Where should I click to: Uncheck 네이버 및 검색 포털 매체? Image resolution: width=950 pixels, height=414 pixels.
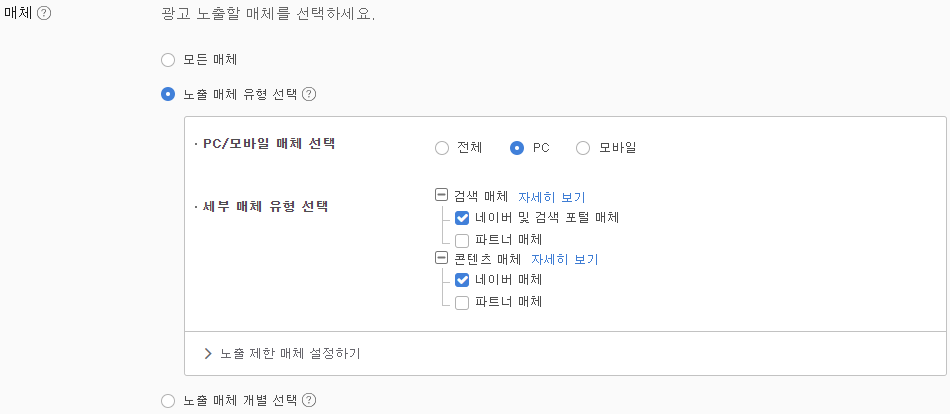[x=462, y=218]
